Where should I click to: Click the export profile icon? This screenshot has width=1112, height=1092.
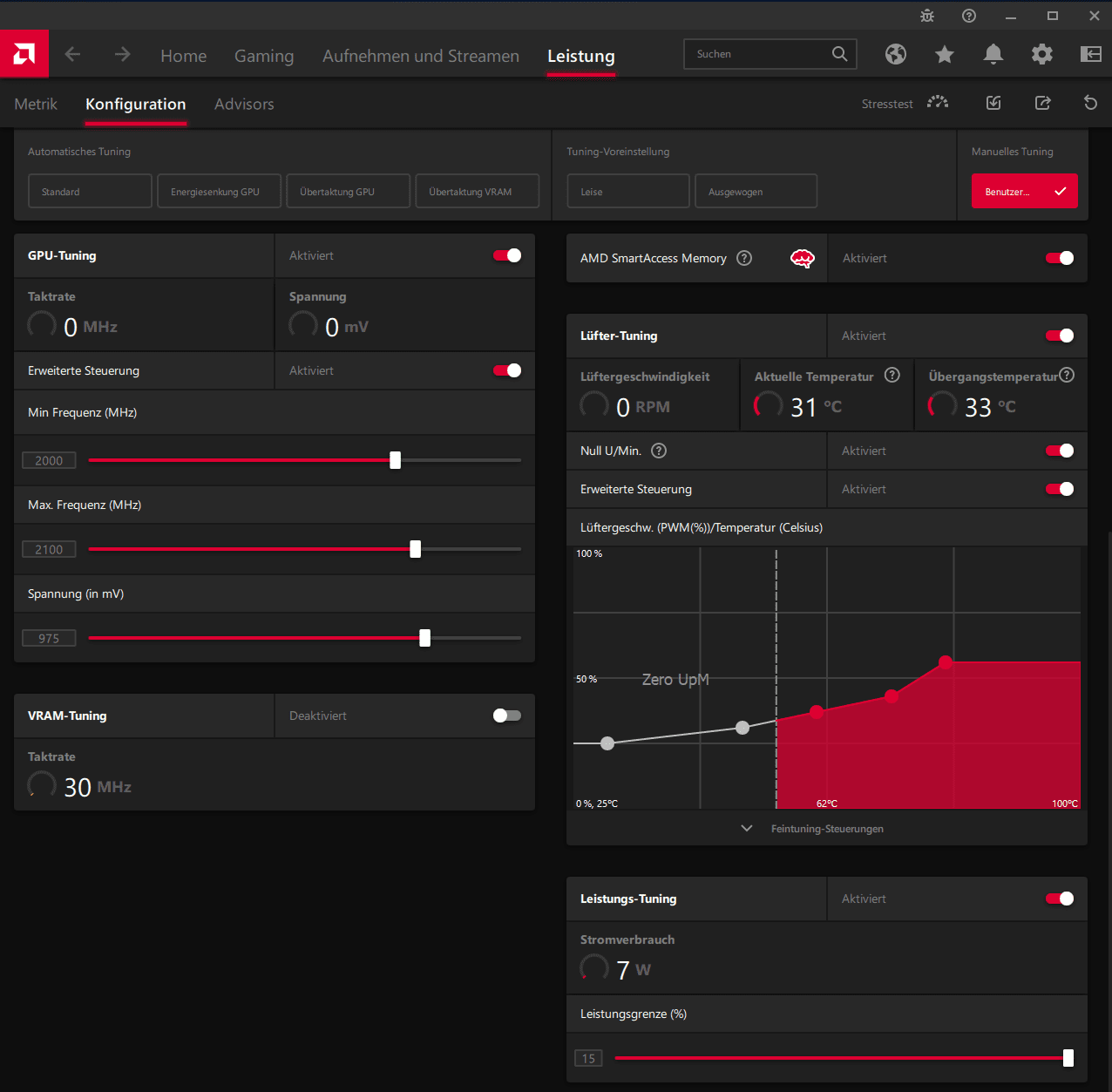click(1042, 103)
